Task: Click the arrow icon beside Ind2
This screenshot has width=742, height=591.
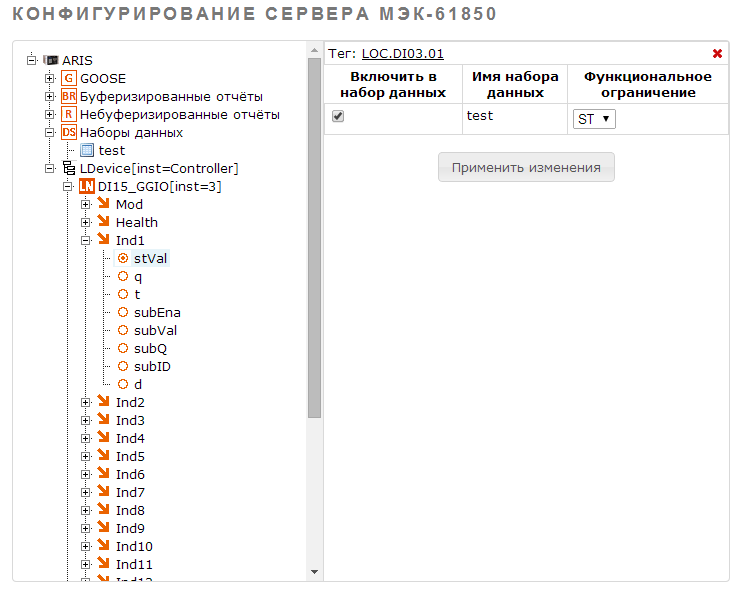Action: click(x=104, y=401)
